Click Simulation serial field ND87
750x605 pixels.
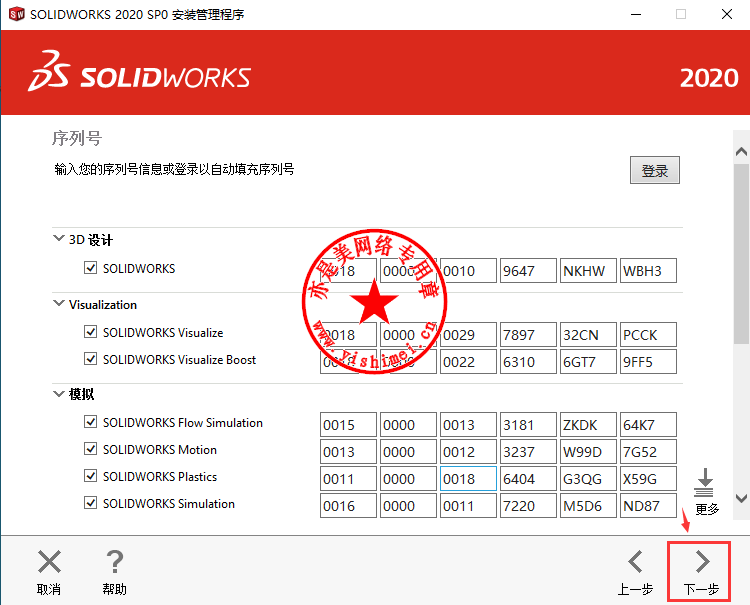click(649, 506)
